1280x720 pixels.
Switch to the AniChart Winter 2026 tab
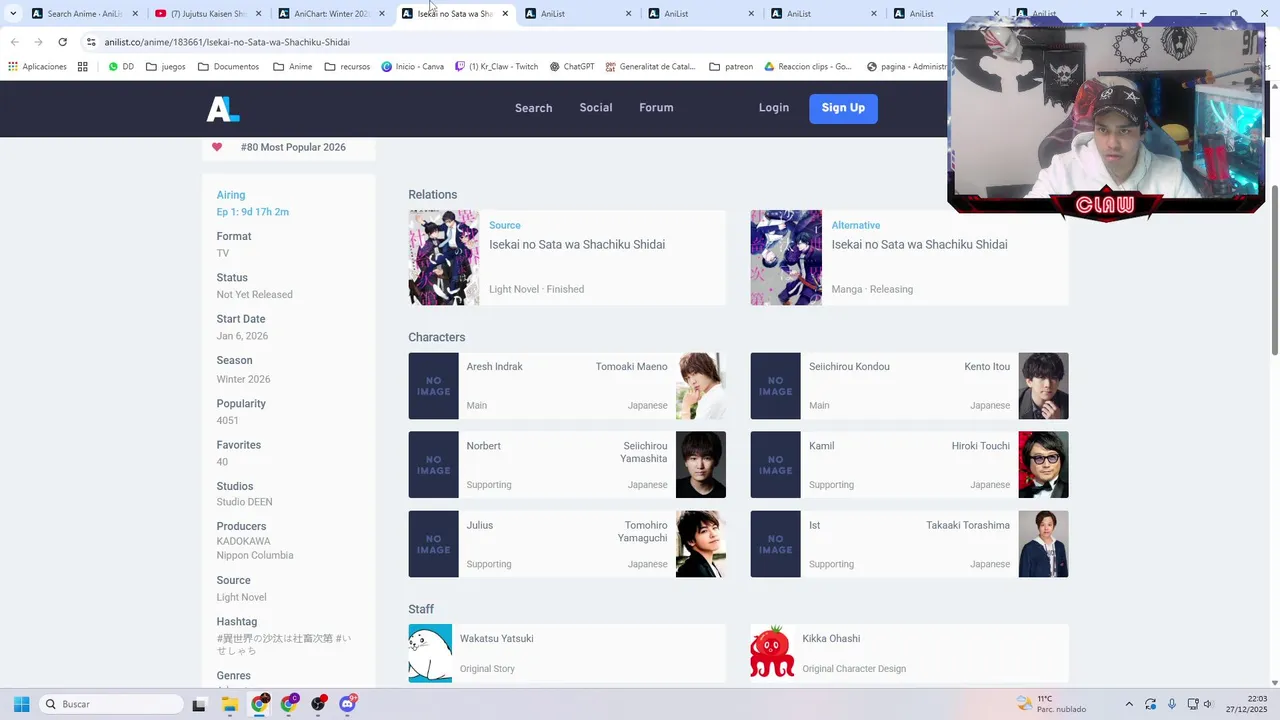point(332,14)
